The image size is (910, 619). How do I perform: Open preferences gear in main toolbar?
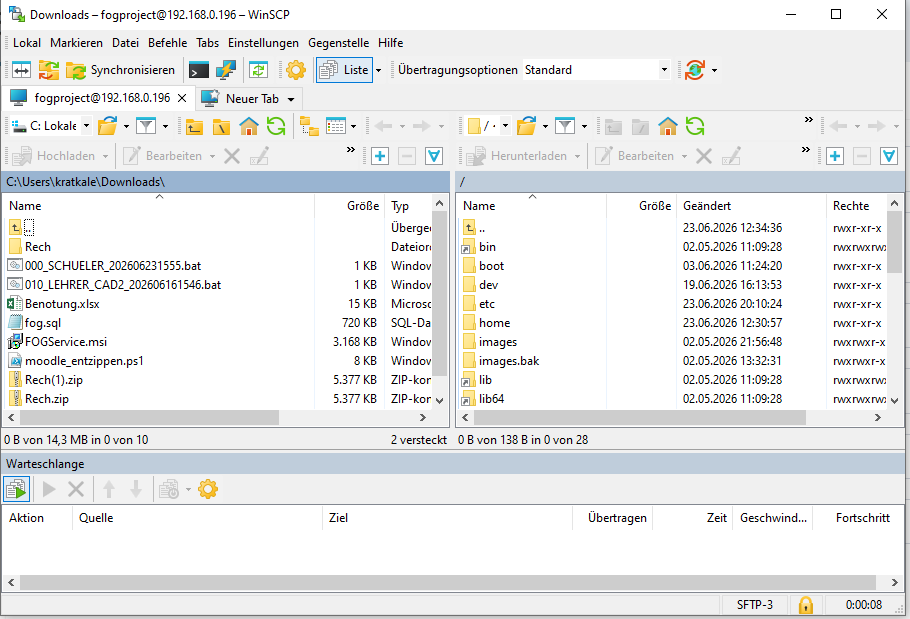point(296,70)
